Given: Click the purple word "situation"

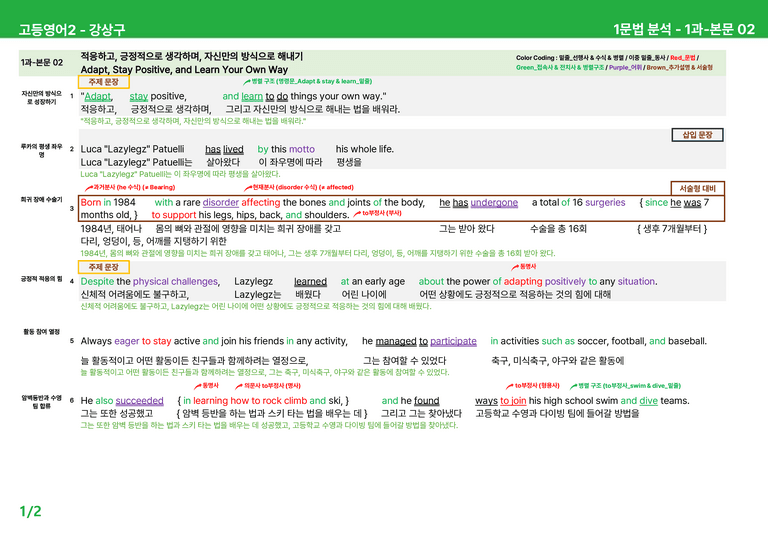Looking at the screenshot, I should 636,282.
